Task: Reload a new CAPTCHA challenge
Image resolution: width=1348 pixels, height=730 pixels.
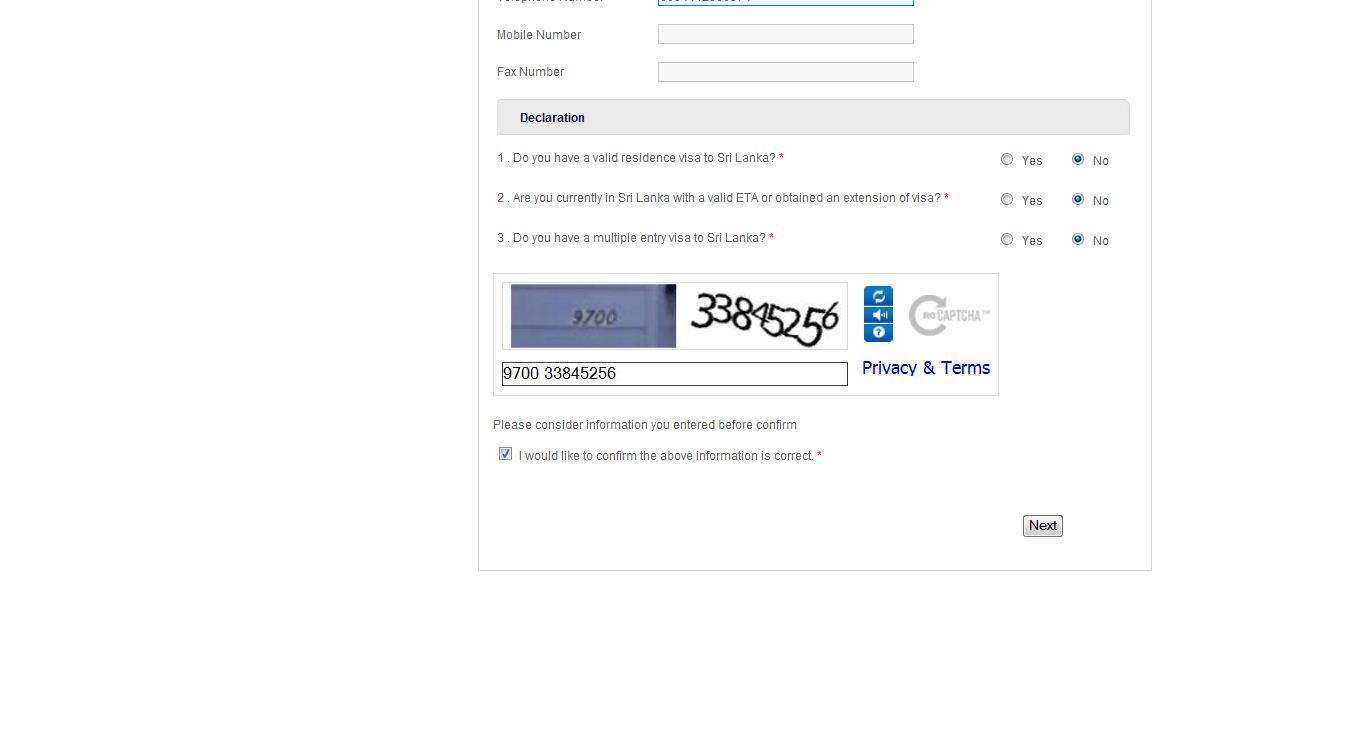Action: tap(878, 297)
